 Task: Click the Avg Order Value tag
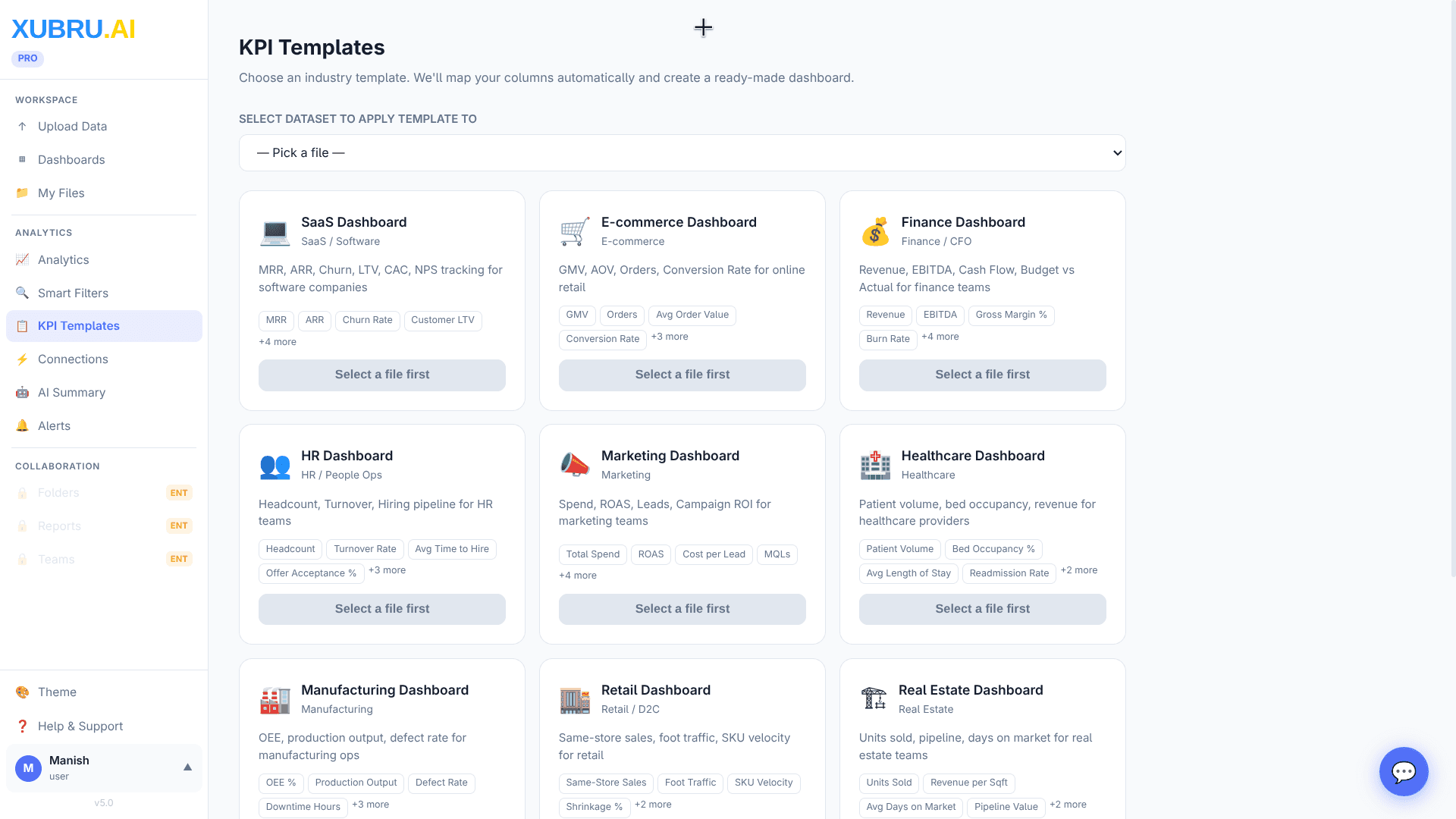click(692, 315)
